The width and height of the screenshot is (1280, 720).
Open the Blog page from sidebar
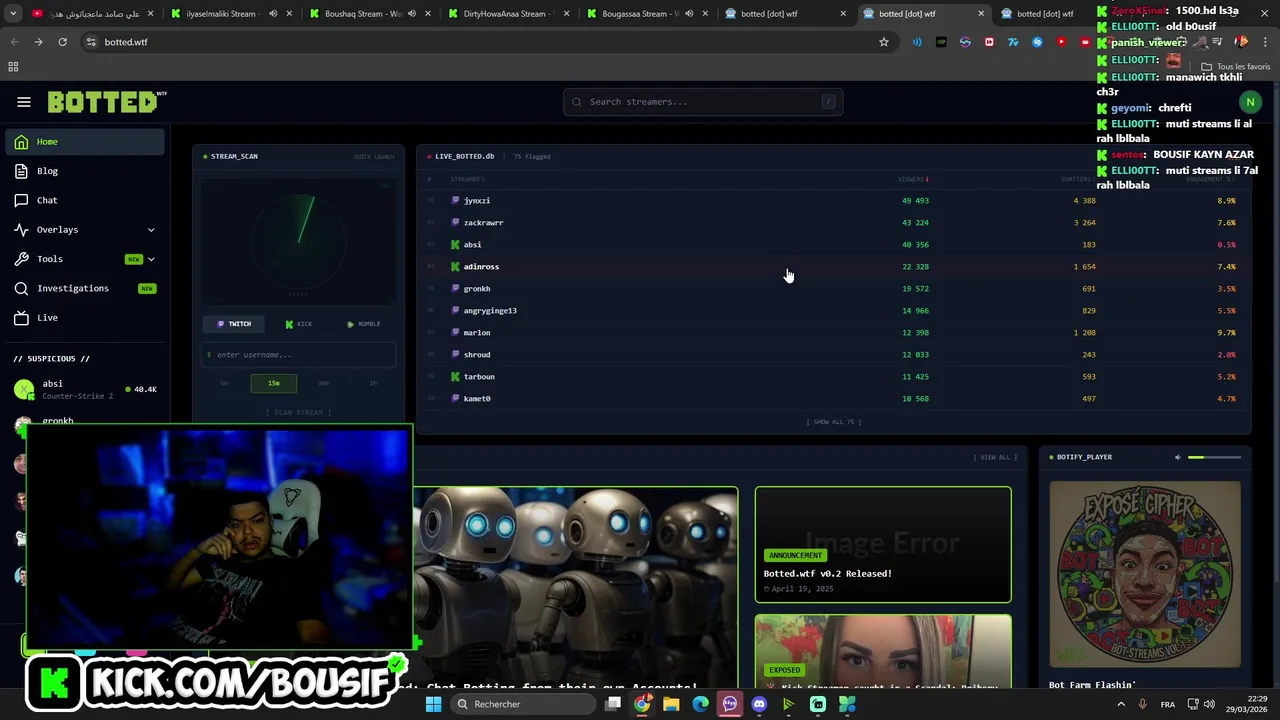85,171
